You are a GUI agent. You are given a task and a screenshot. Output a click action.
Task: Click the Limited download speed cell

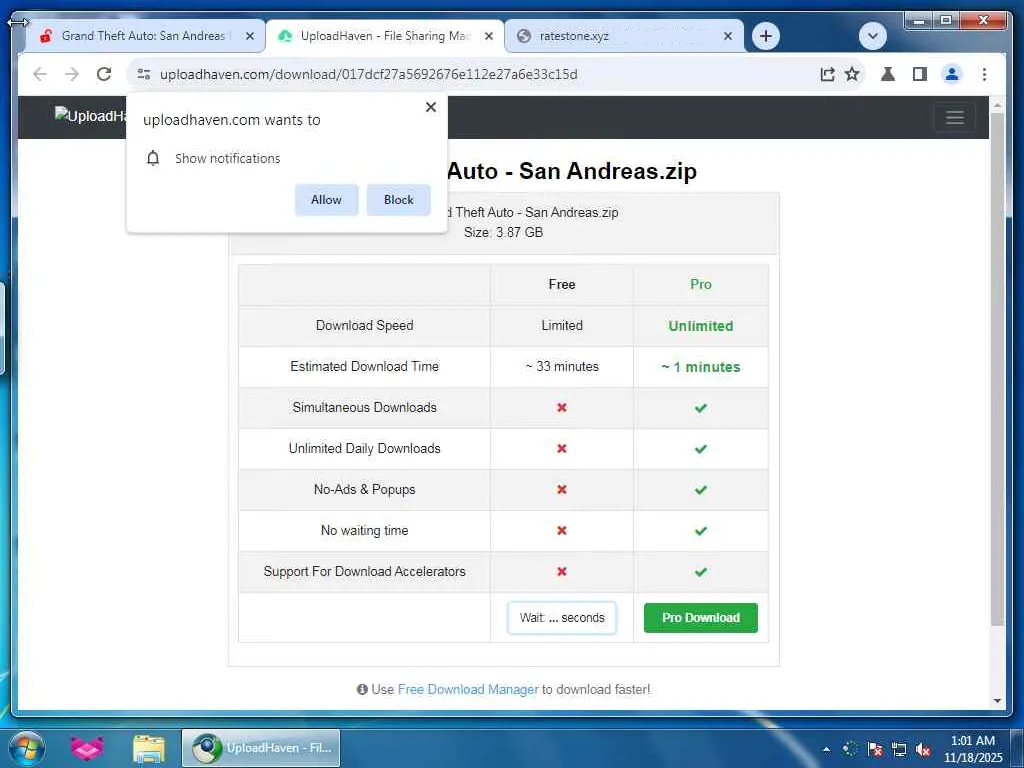pos(562,325)
